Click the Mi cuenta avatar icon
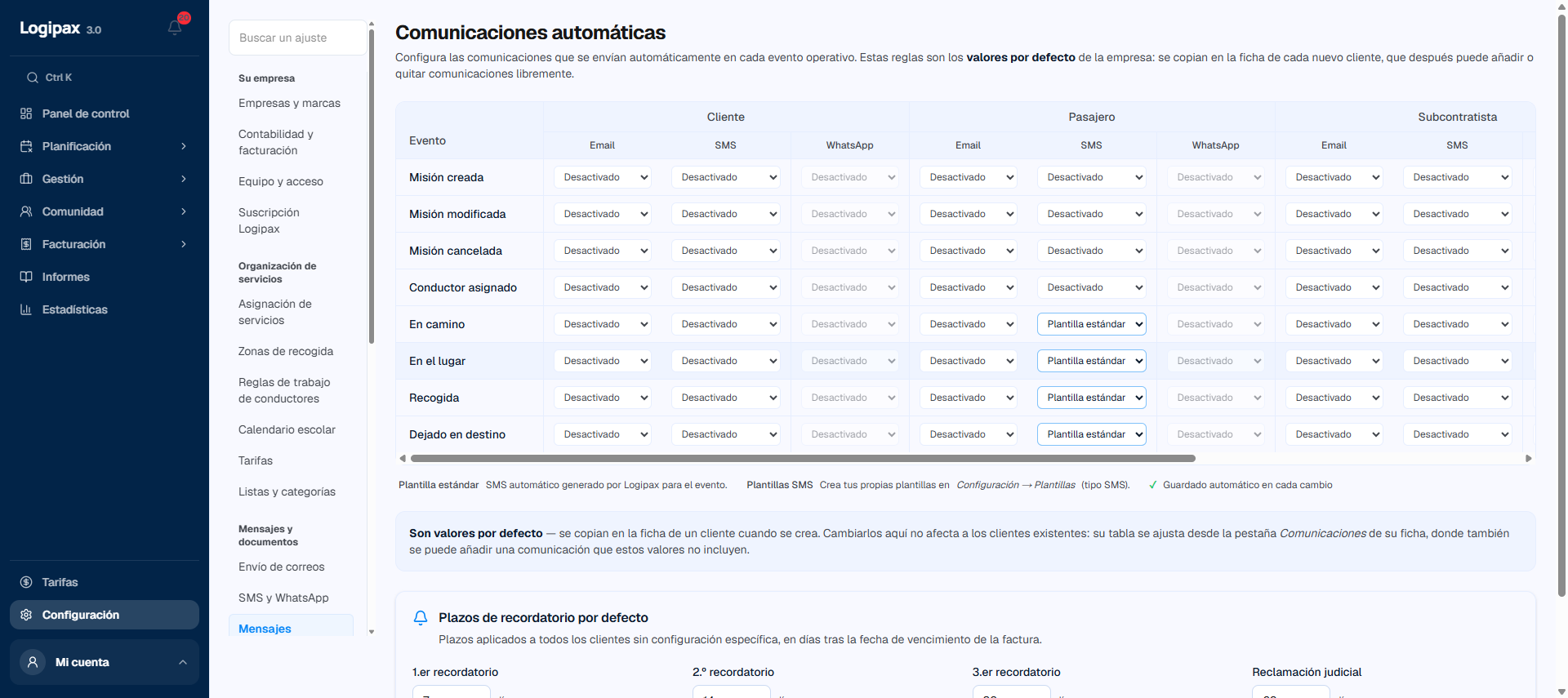This screenshot has width=1568, height=698. 33,662
